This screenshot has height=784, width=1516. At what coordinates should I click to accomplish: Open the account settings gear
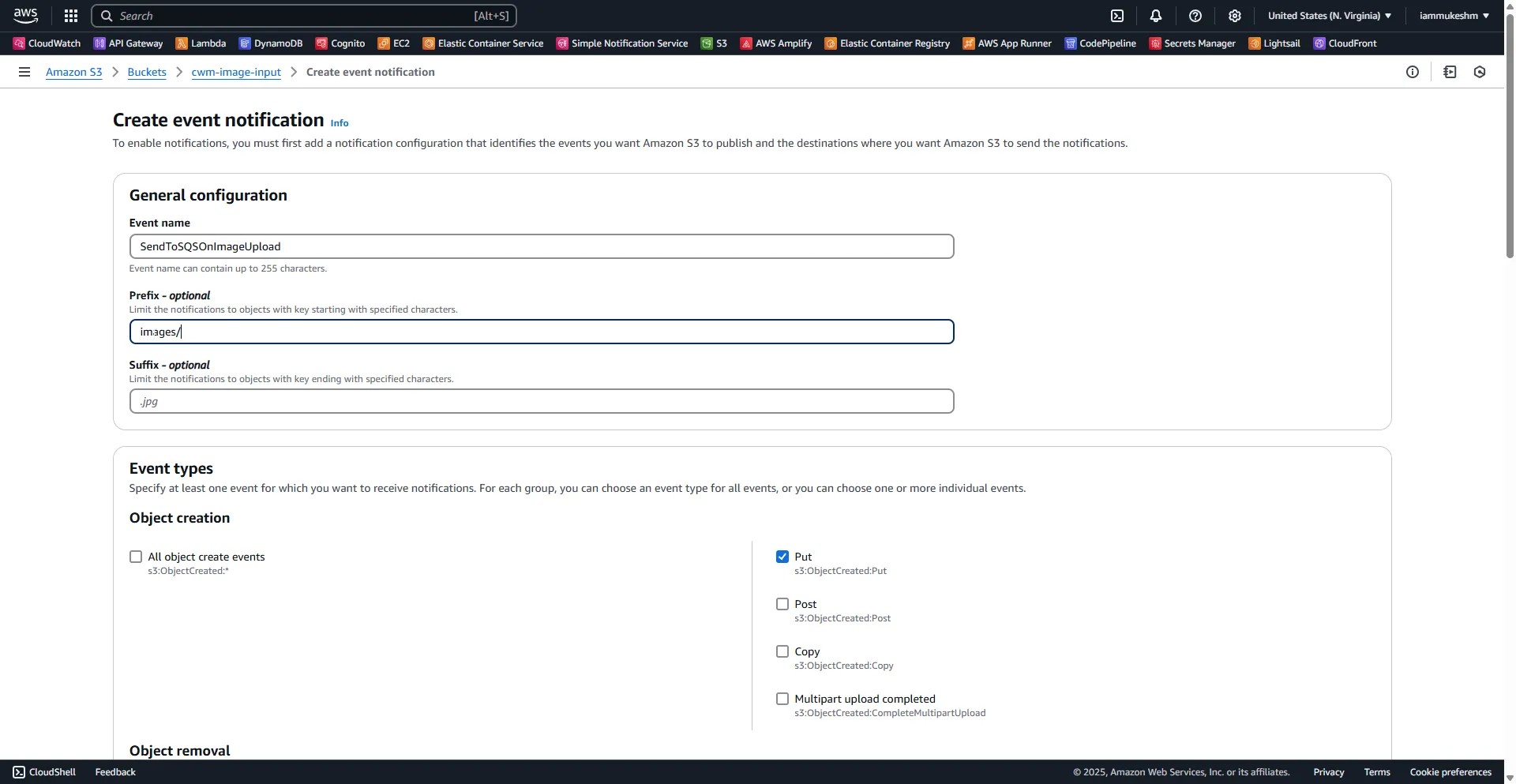pos(1234,16)
